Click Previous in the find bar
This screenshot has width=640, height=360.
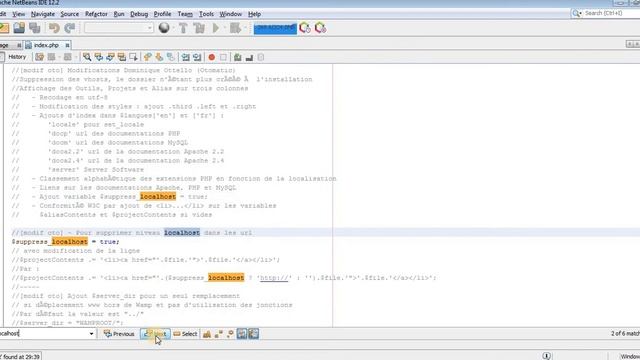pos(119,334)
